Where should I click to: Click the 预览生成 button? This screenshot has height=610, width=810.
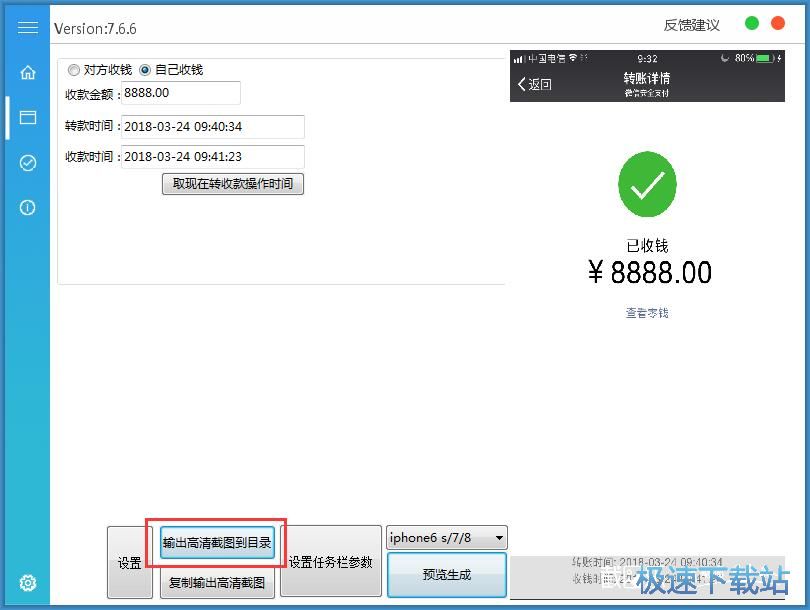click(x=447, y=574)
